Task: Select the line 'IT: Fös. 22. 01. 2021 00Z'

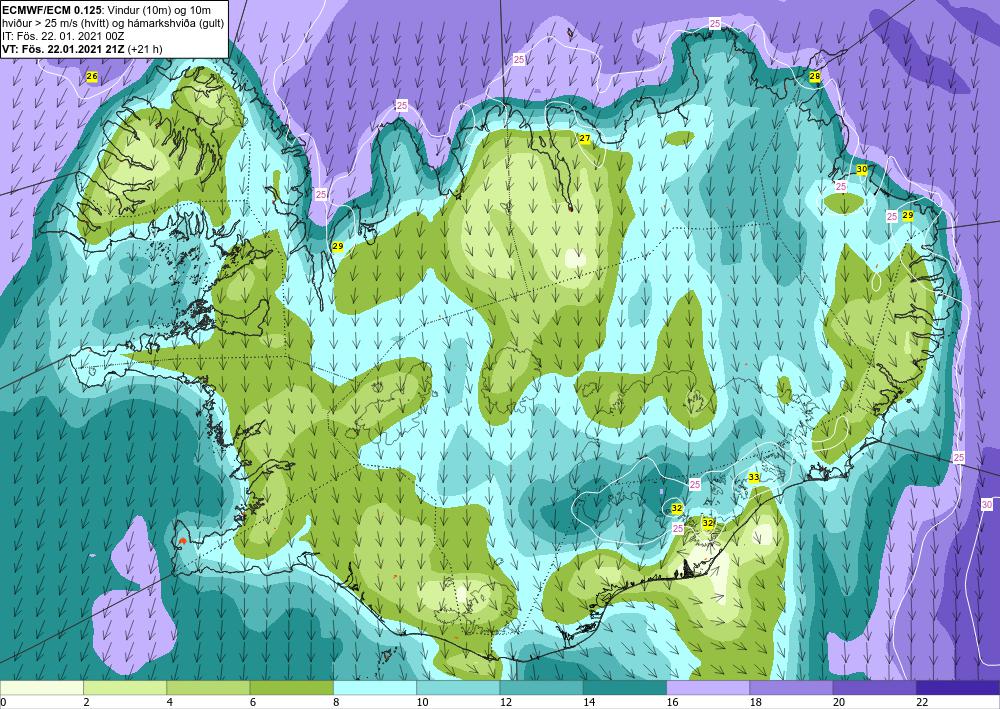Action: [x=54, y=36]
